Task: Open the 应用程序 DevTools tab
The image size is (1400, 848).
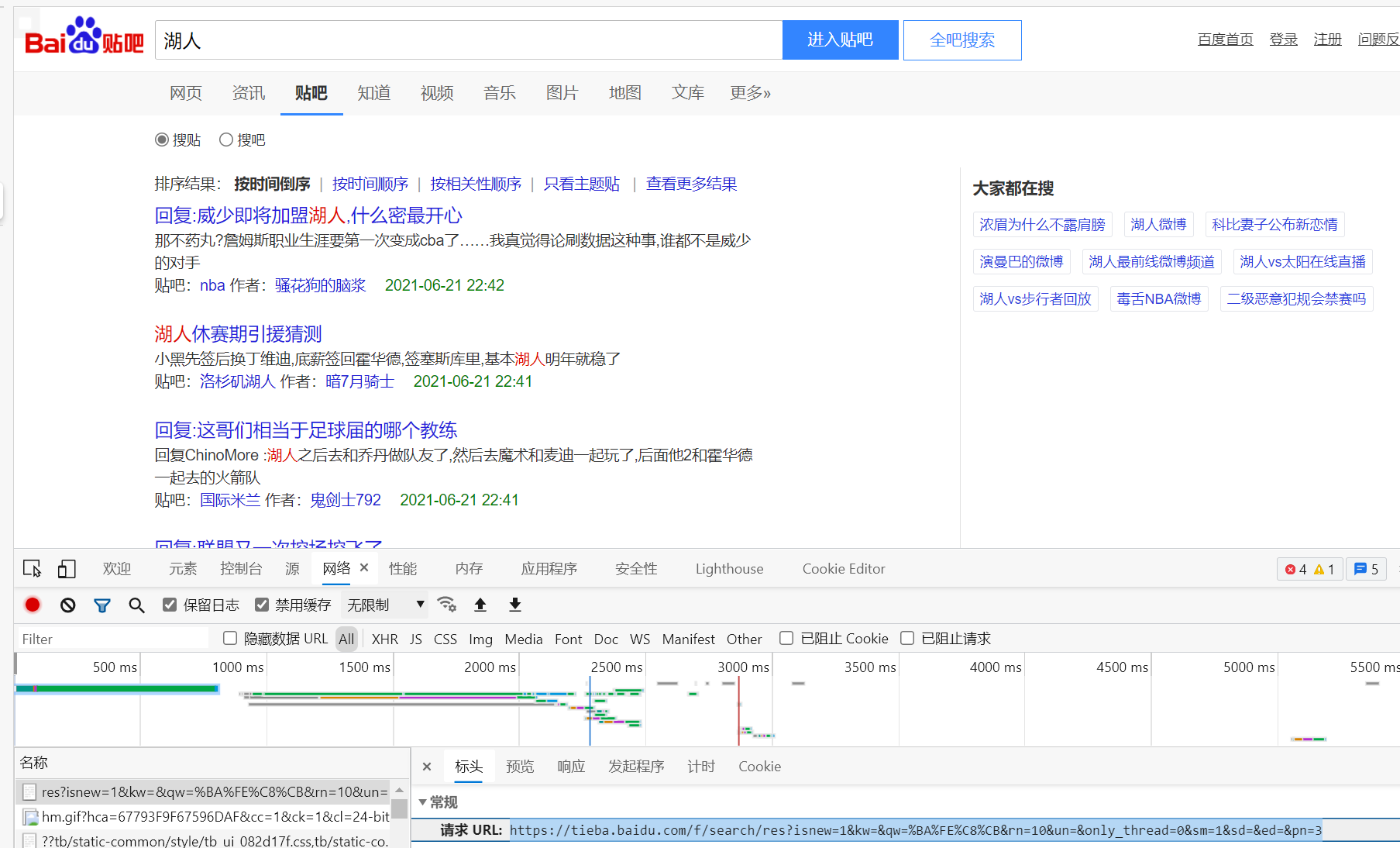Action: point(549,569)
